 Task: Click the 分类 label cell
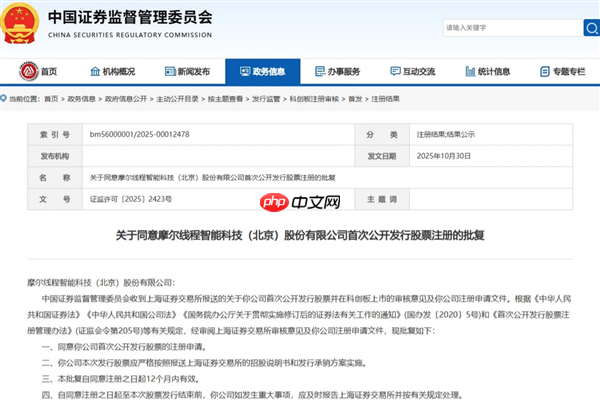[382, 134]
